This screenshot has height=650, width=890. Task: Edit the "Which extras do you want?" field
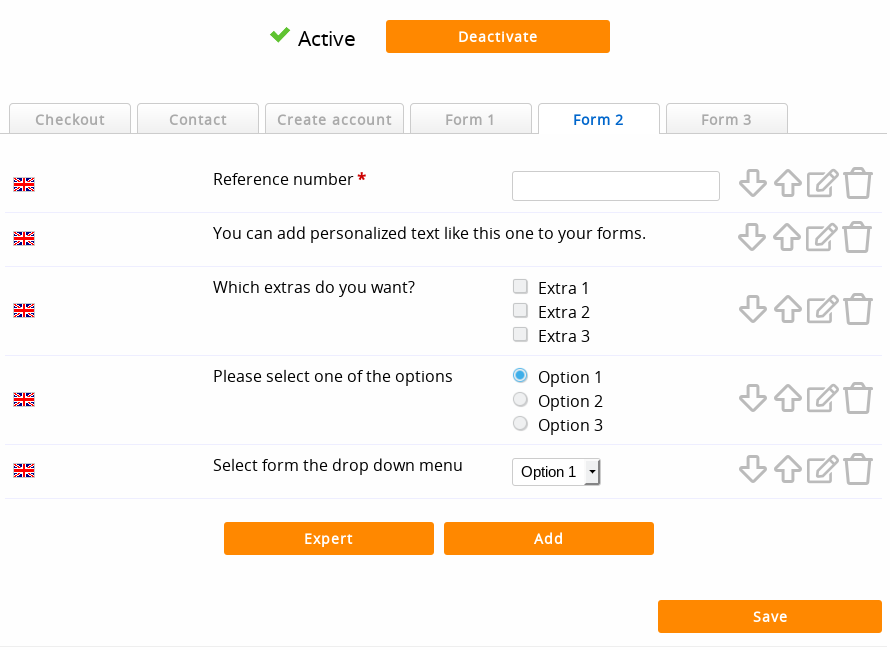coord(822,309)
